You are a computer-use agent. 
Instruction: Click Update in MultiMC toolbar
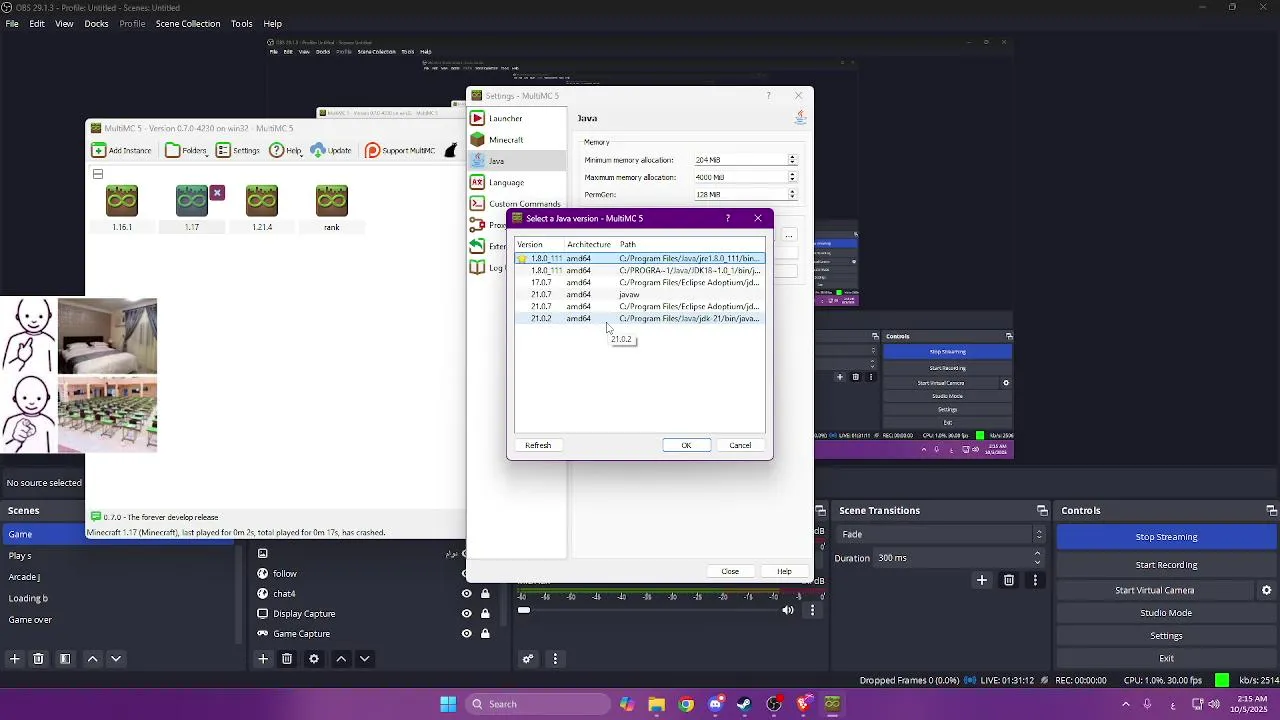click(331, 151)
